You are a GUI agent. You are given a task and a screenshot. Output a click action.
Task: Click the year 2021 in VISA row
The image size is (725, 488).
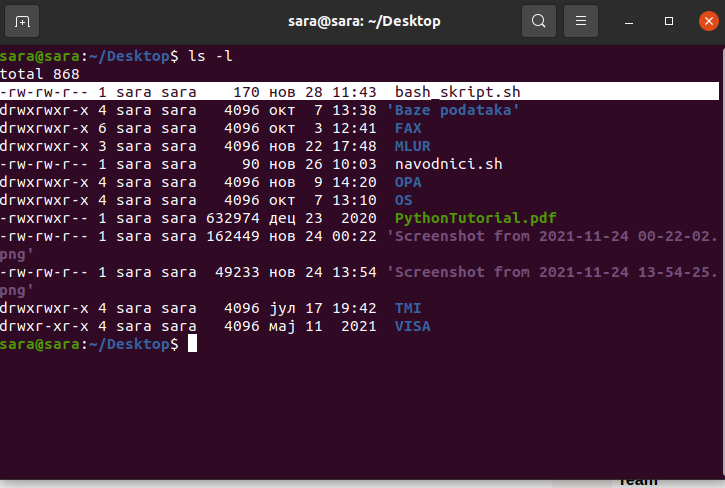coord(359,327)
